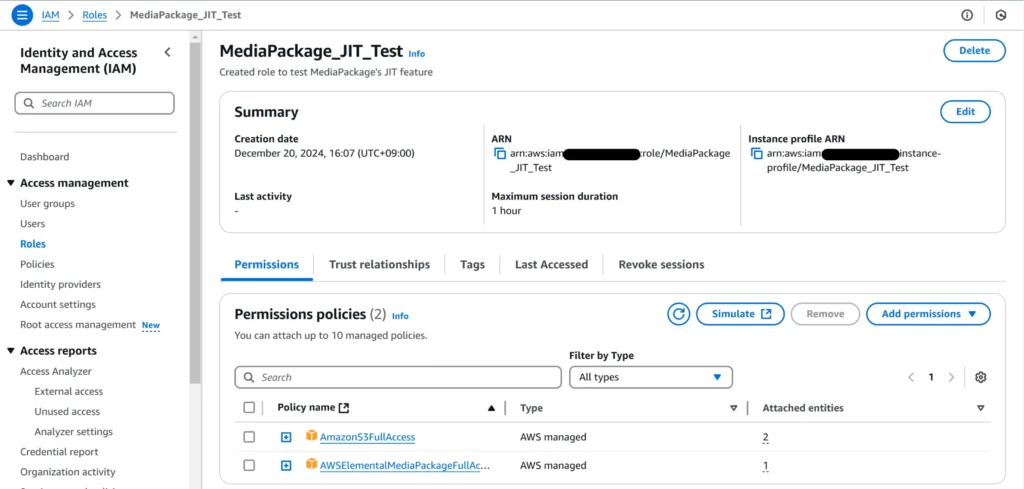Click IAM in the breadcrumb
Screen dimensions: 1024x489
coord(50,15)
